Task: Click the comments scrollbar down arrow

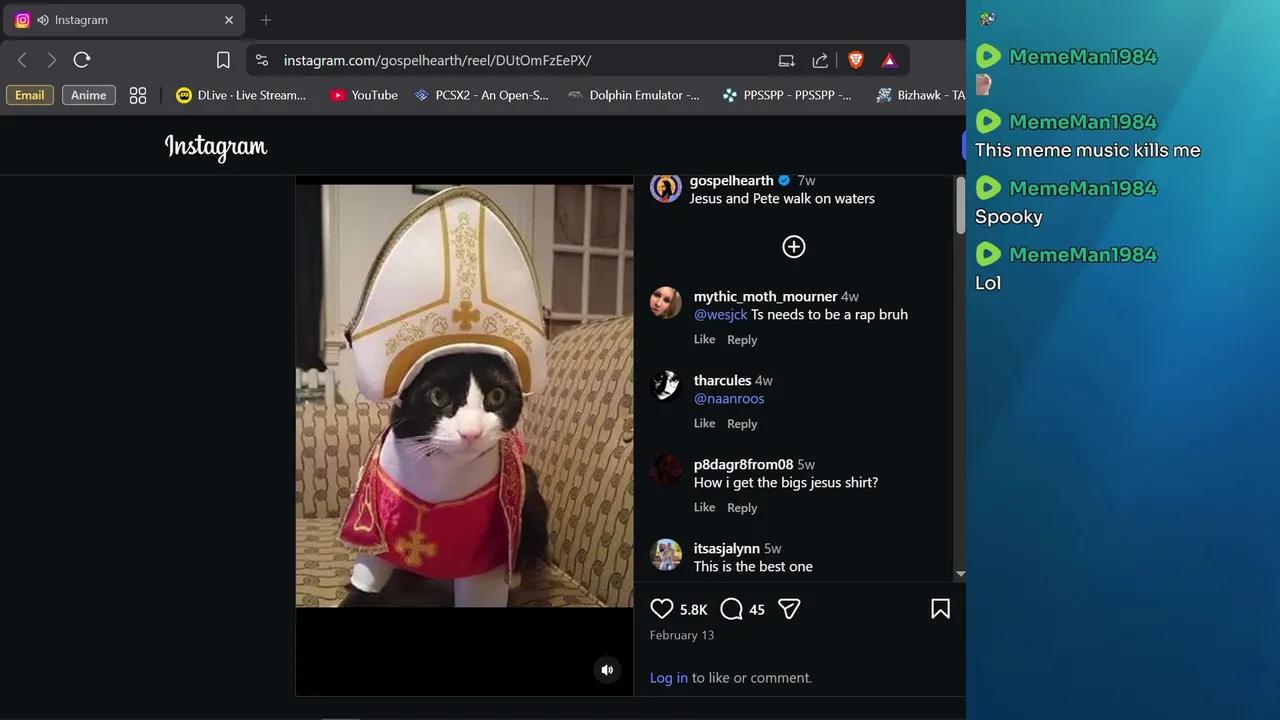Action: 960,574
